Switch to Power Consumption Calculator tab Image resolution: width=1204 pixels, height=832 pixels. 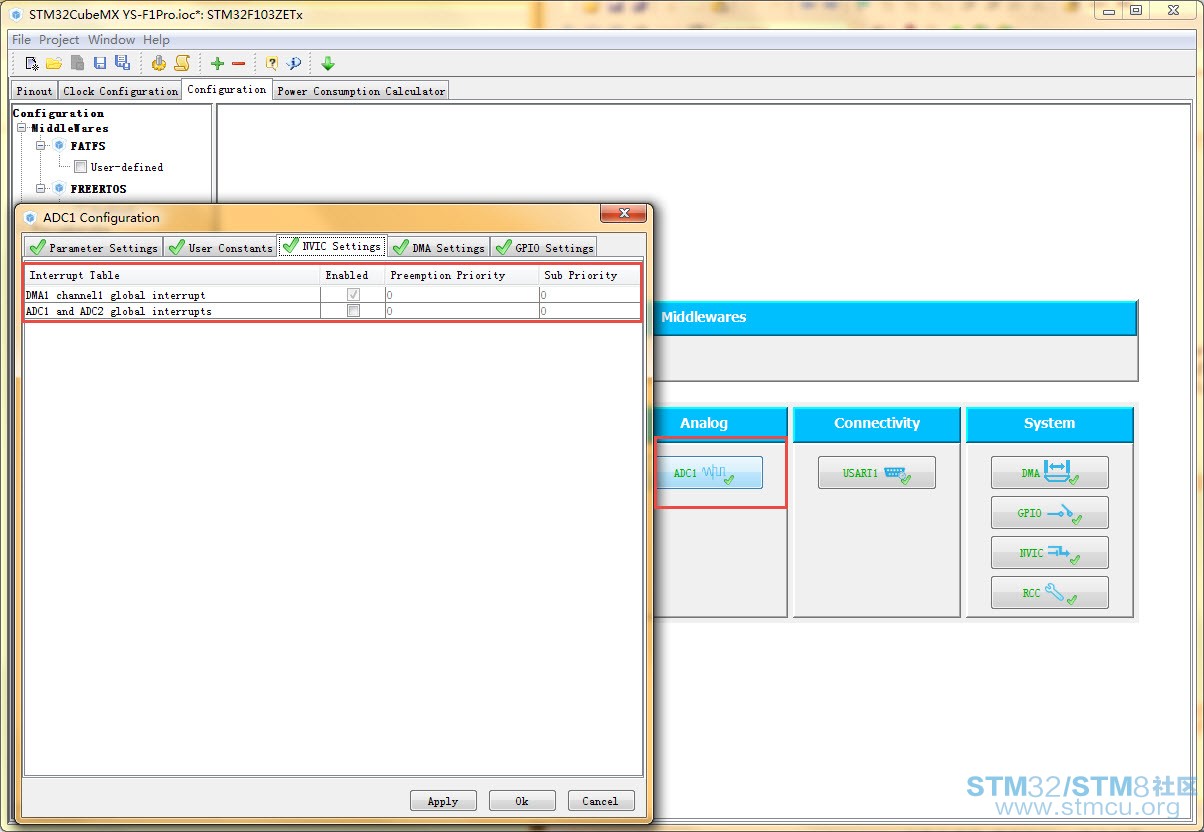(x=361, y=91)
